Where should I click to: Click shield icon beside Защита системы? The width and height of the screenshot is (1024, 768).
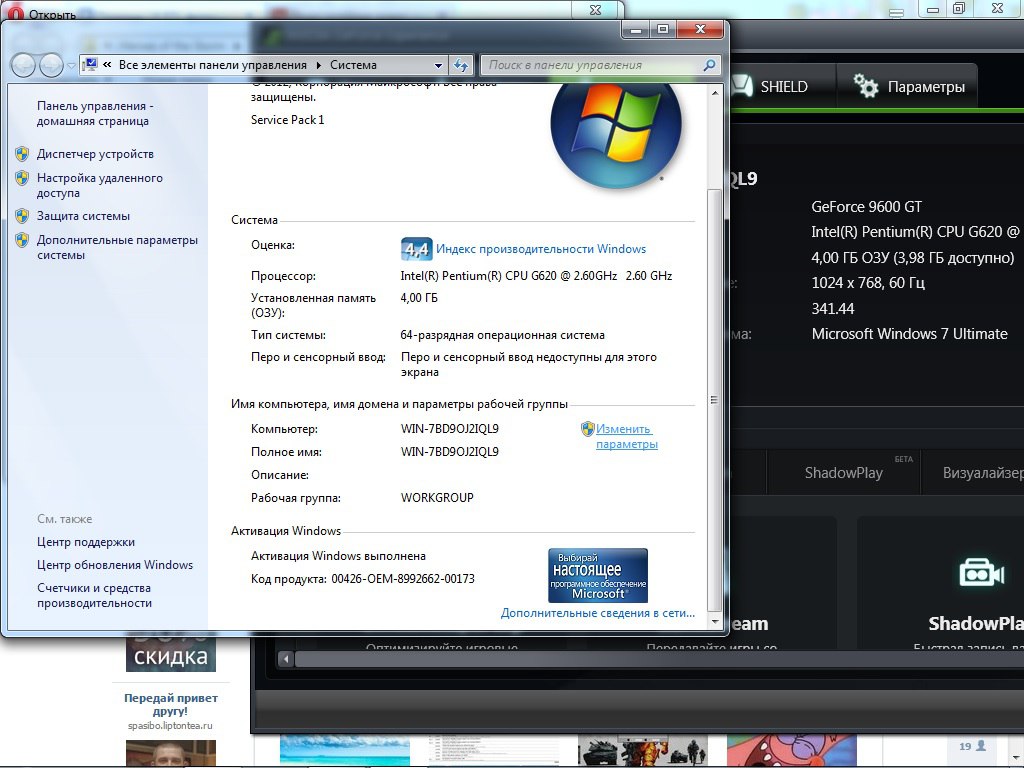tap(22, 216)
